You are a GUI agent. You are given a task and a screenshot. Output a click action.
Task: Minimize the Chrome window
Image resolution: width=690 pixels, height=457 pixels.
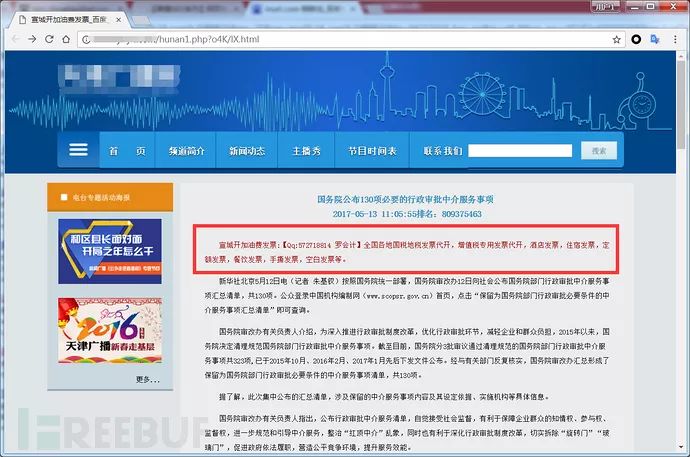634,6
